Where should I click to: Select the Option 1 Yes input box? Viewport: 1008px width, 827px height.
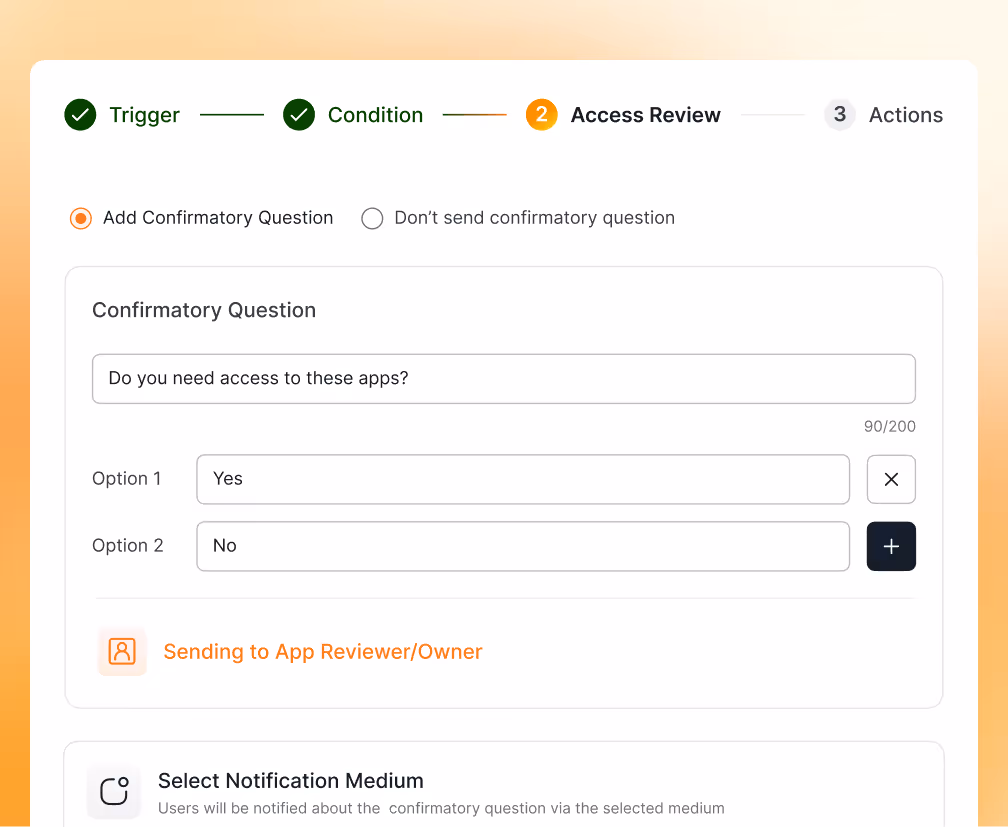tap(523, 479)
